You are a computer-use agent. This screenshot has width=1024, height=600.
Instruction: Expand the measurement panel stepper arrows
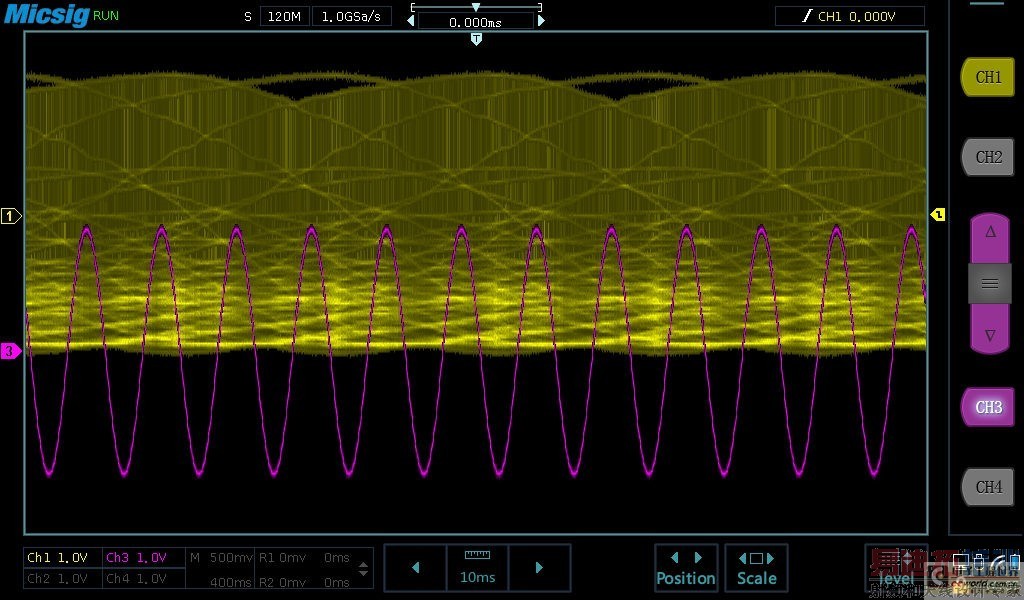[x=363, y=568]
